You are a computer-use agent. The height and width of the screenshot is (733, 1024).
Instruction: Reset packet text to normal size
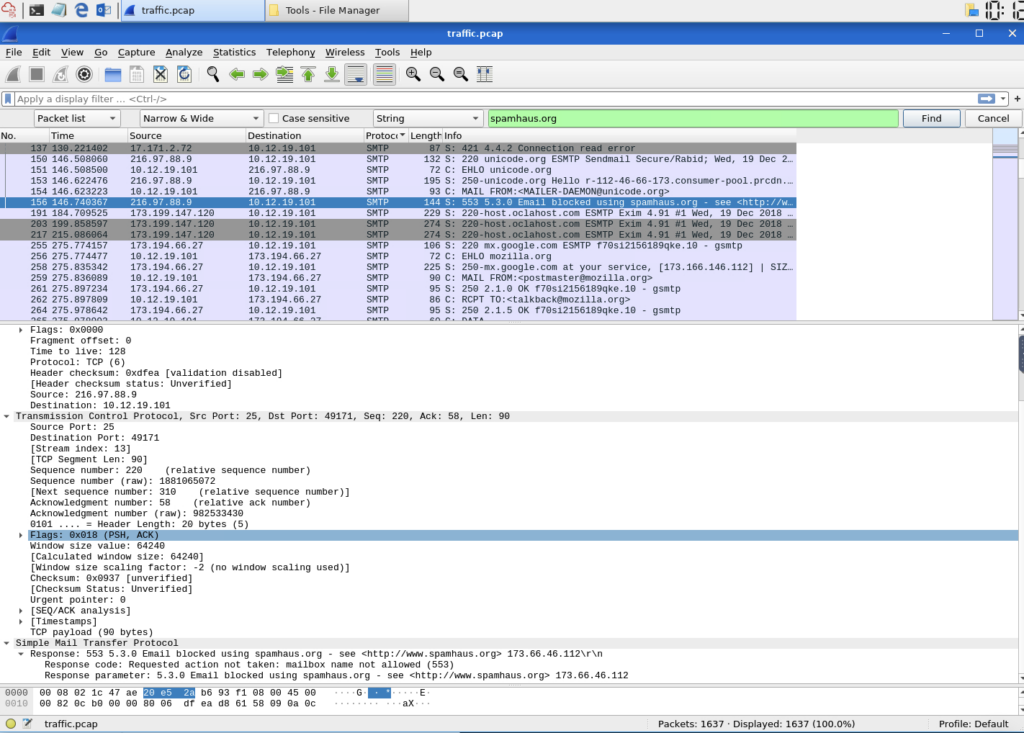coord(460,74)
